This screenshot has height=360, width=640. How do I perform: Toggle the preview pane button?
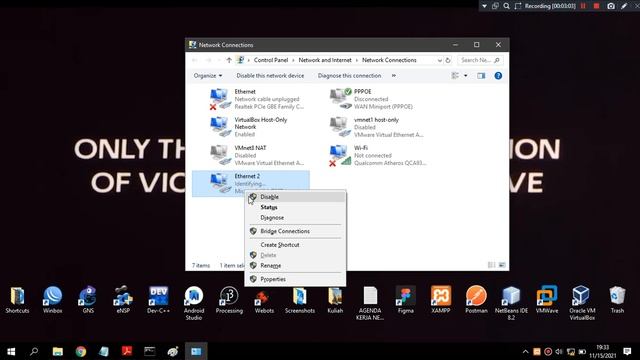tap(481, 76)
